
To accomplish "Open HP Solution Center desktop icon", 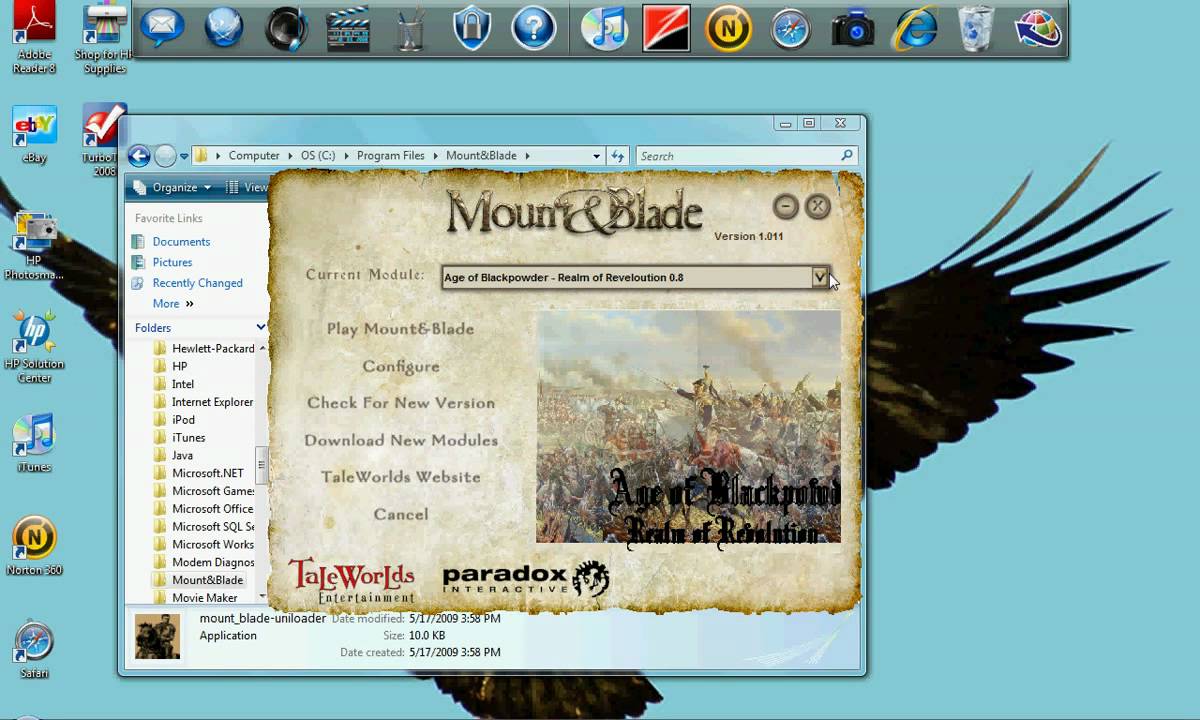I will [34, 346].
